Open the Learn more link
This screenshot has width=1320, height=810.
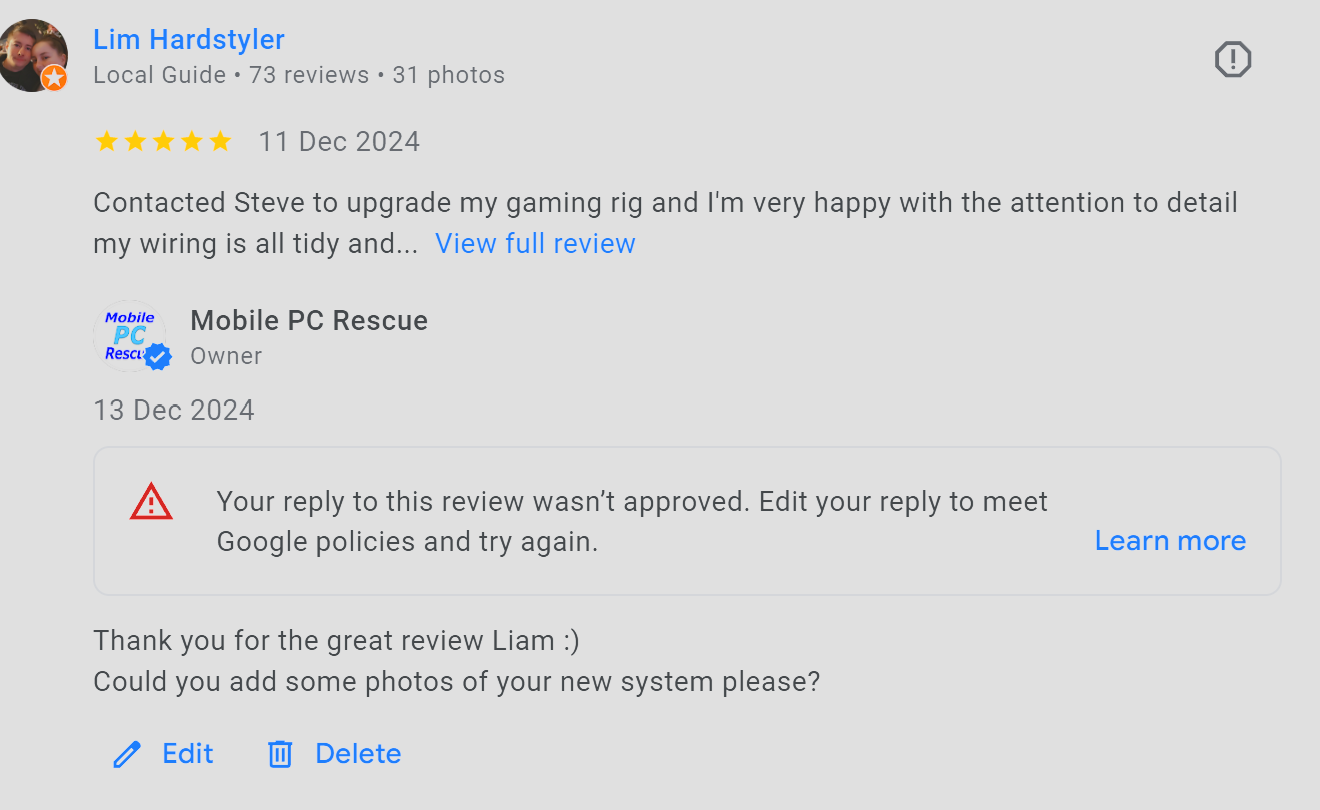[1170, 541]
